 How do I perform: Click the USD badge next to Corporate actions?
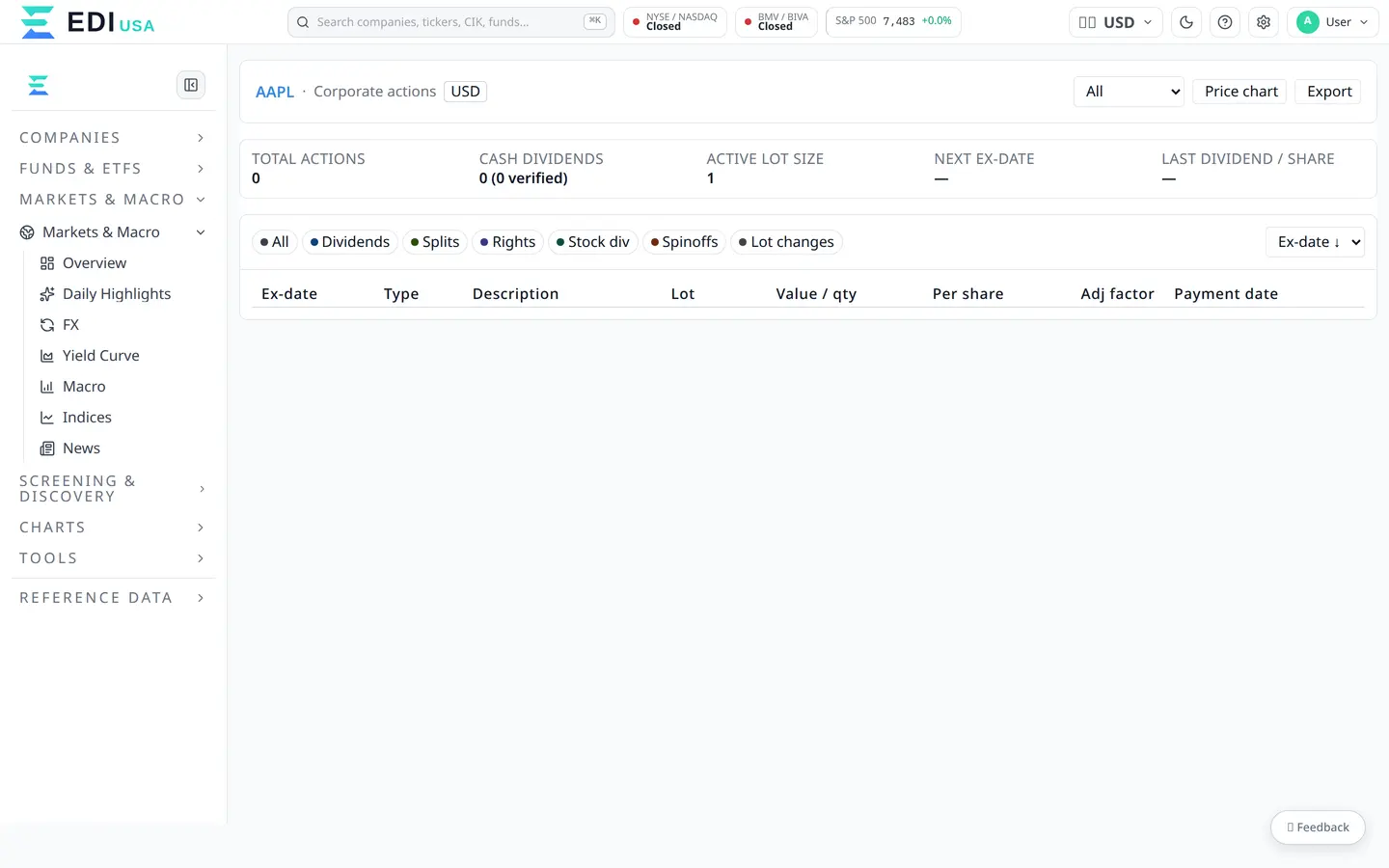[x=465, y=92]
